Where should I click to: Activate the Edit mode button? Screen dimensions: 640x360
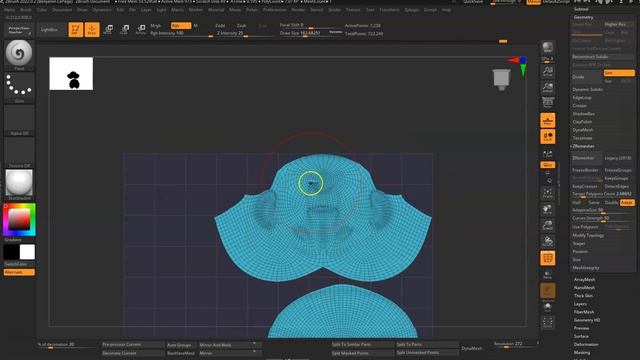tap(76, 29)
